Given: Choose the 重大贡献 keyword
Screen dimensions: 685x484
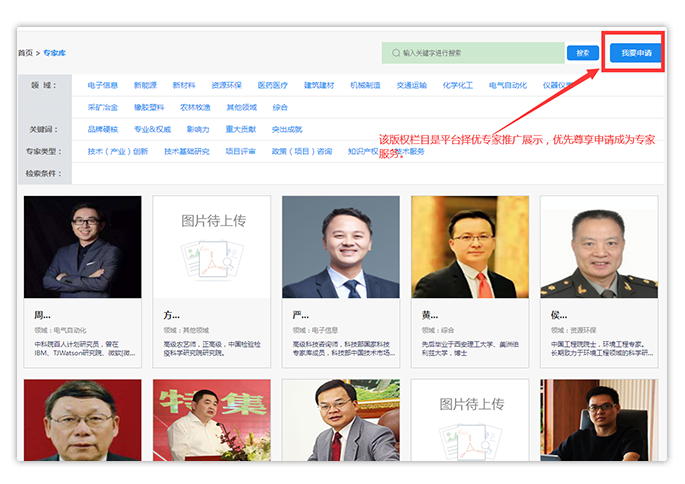Looking at the screenshot, I should (241, 129).
